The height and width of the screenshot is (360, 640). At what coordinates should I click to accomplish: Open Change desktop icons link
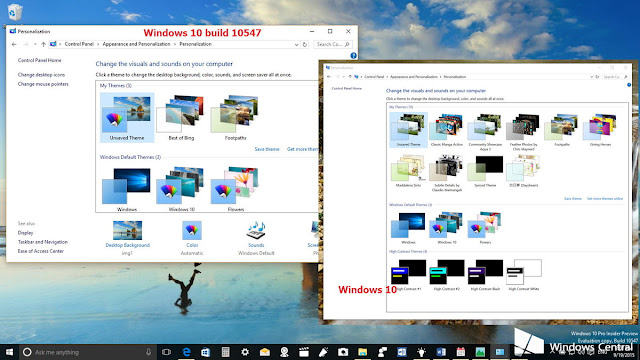click(x=41, y=75)
